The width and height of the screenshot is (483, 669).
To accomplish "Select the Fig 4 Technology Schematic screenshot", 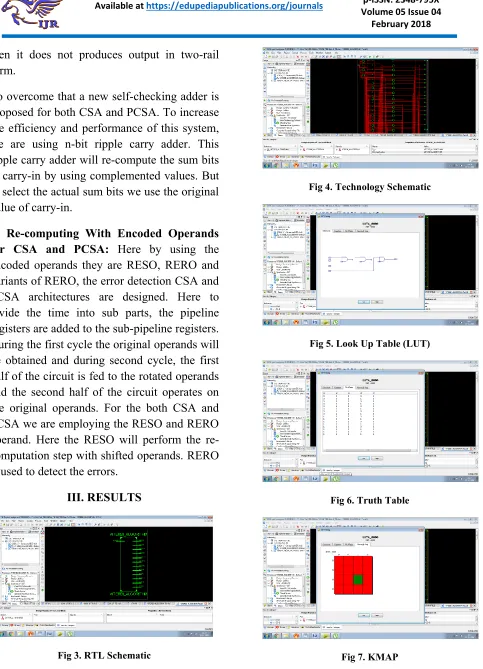I will (x=370, y=108).
